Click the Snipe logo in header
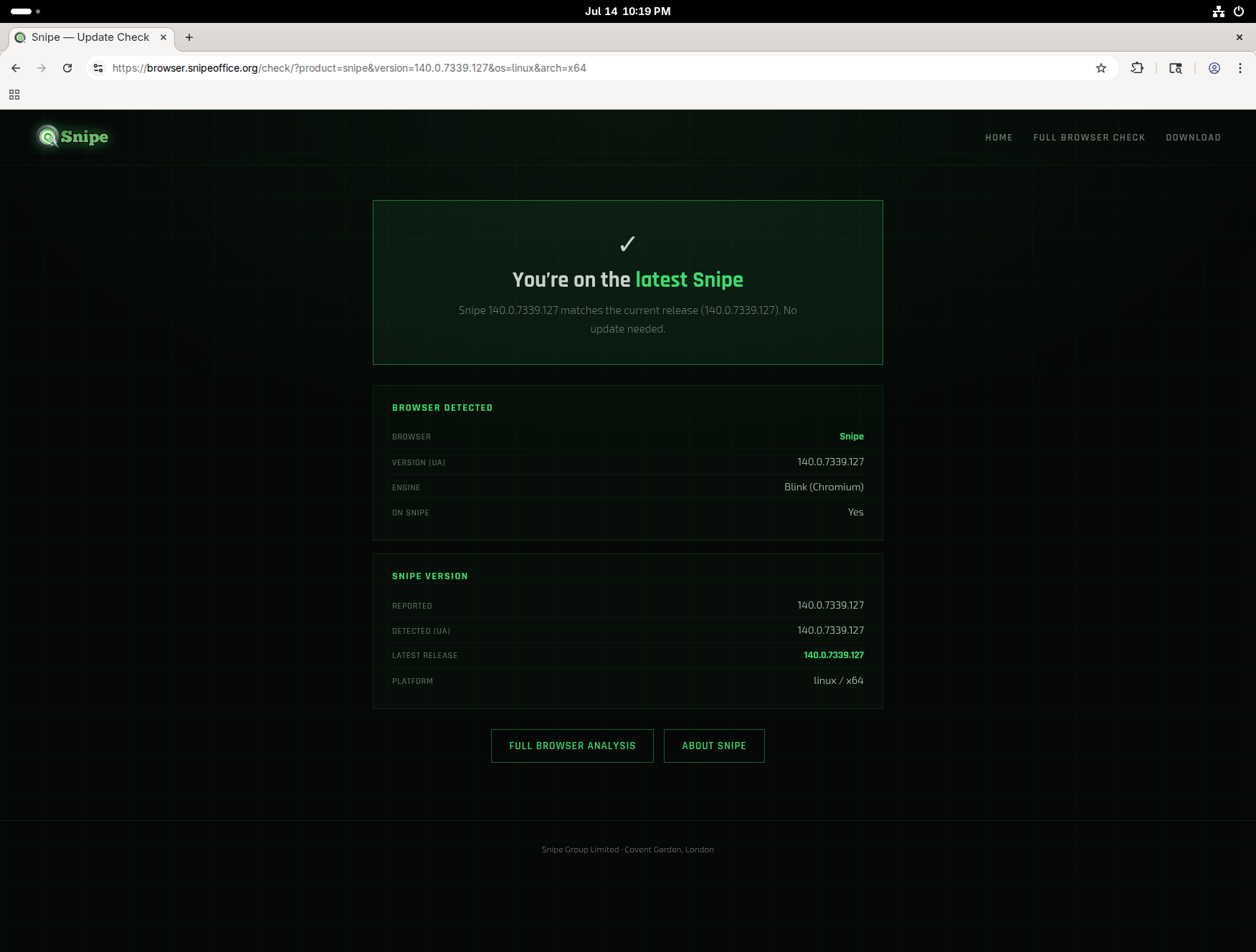The height and width of the screenshot is (952, 1256). click(x=73, y=136)
